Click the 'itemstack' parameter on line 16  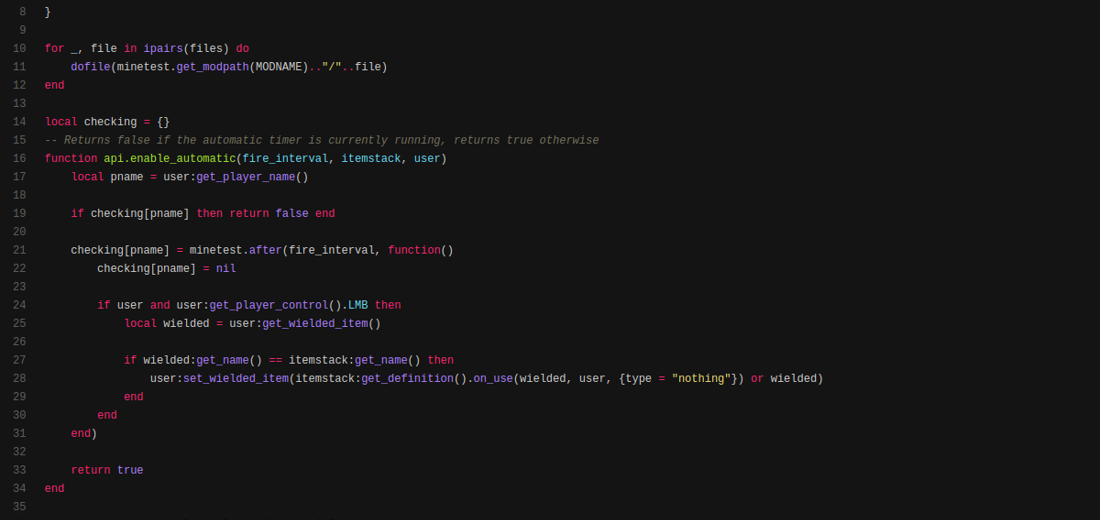click(x=370, y=159)
